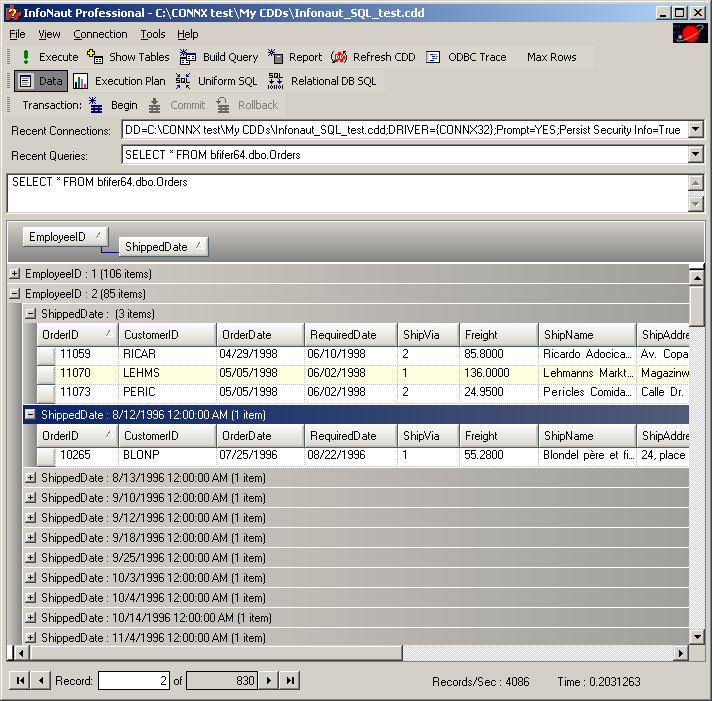Open the Recent Connections dropdown

pos(696,130)
